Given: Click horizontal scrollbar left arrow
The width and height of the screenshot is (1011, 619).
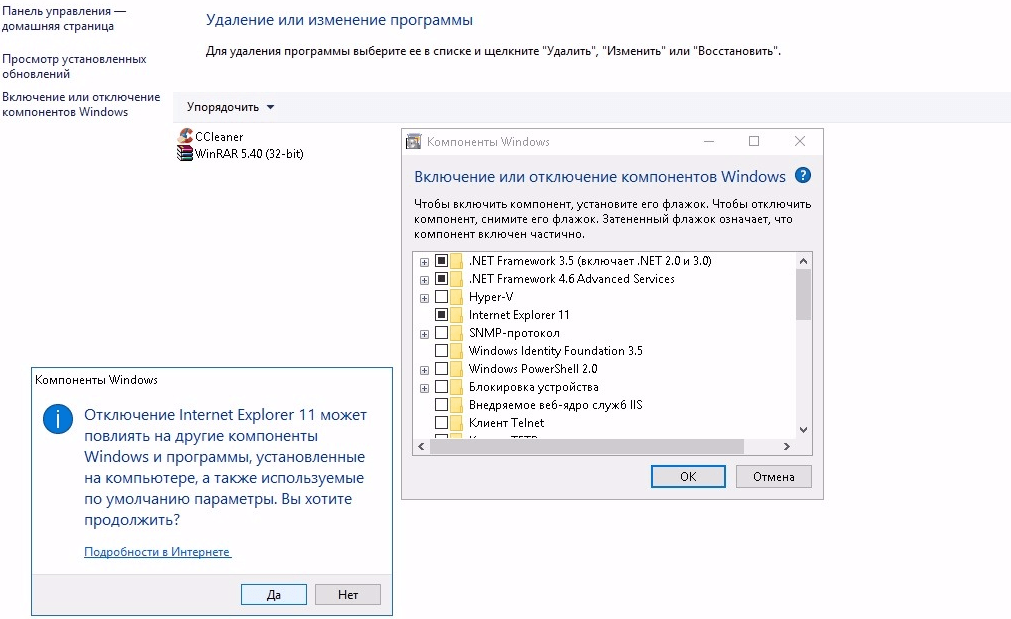Looking at the screenshot, I should coord(421,446).
